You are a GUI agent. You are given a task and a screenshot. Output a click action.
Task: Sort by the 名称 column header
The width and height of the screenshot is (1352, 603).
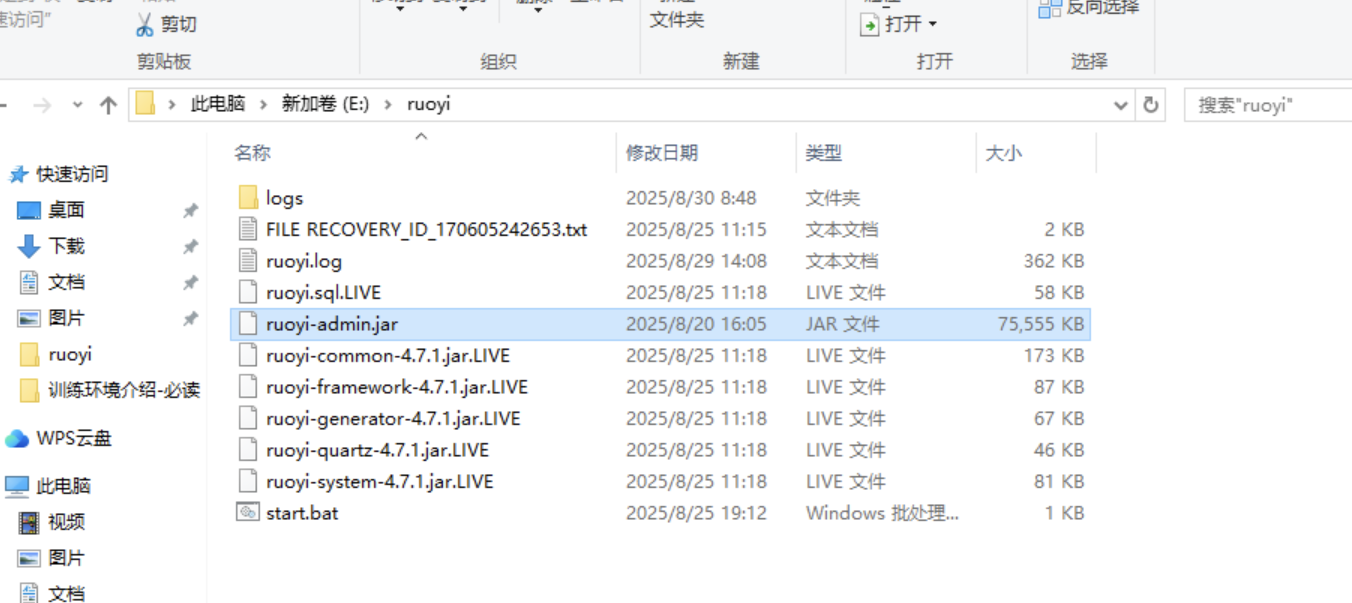(253, 153)
